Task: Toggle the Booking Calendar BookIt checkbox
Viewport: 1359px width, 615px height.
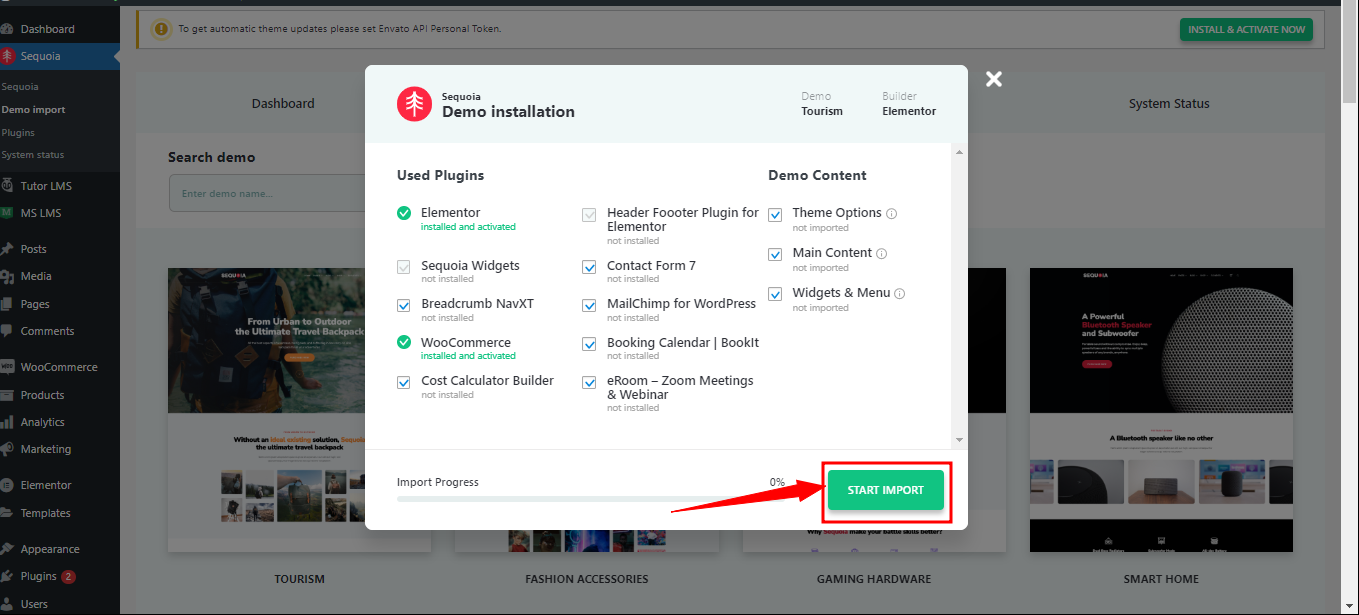Action: (590, 344)
